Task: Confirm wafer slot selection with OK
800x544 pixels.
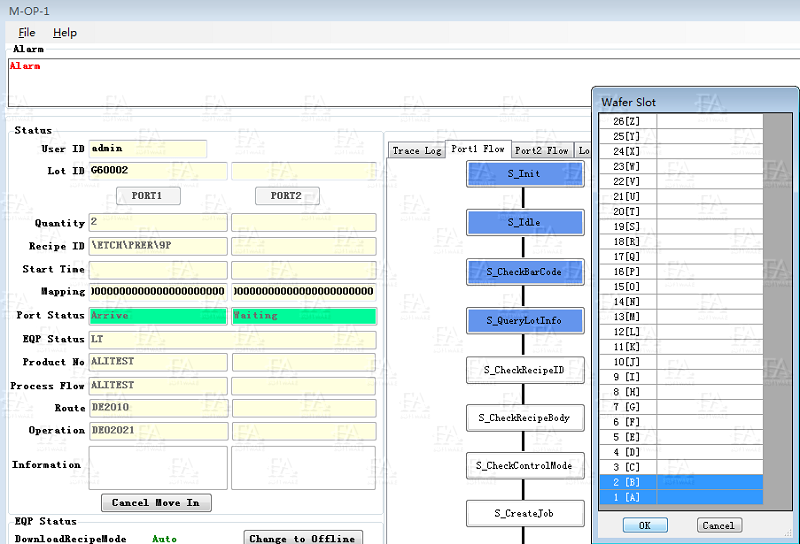Action: pyautogui.click(x=644, y=525)
